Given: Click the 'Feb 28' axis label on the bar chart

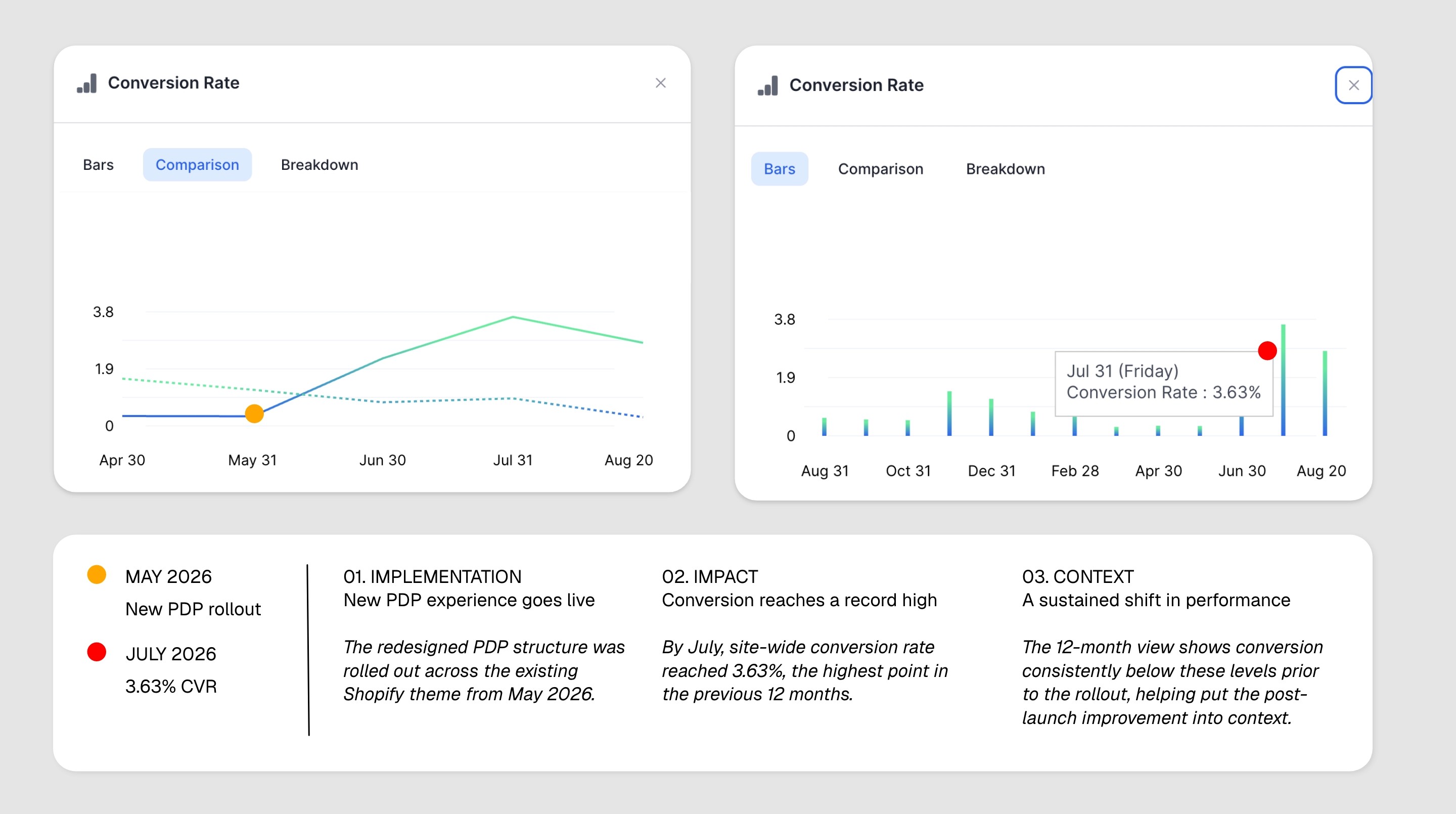Looking at the screenshot, I should pyautogui.click(x=1075, y=471).
